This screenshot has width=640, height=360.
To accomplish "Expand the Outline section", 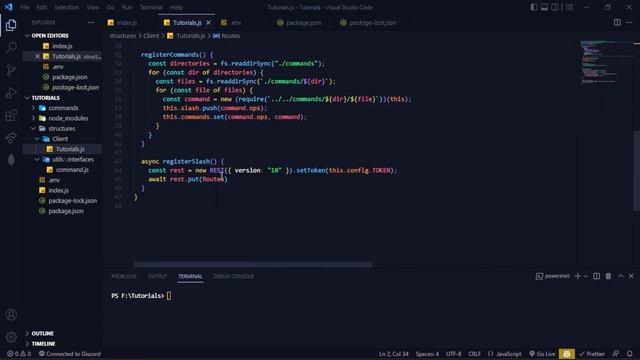I will click(x=42, y=333).
